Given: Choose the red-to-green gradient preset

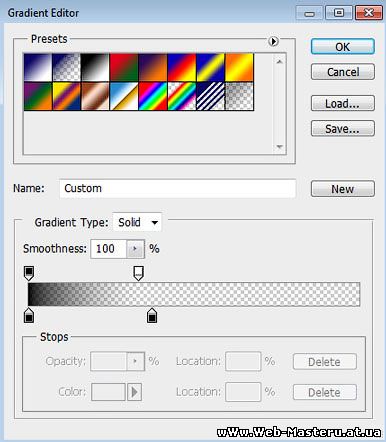Looking at the screenshot, I should [x=124, y=67].
